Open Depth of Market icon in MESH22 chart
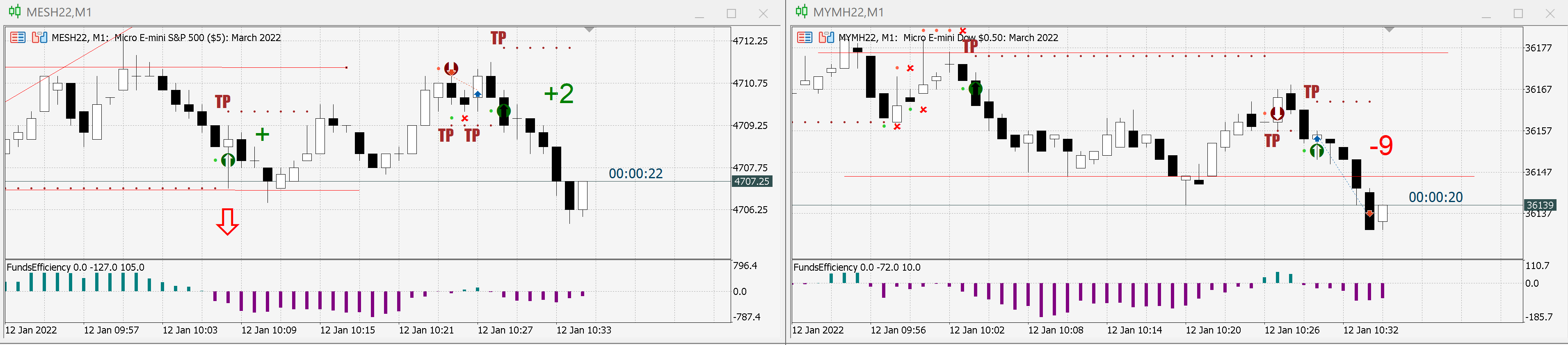The height and width of the screenshot is (345, 1568). 39,38
